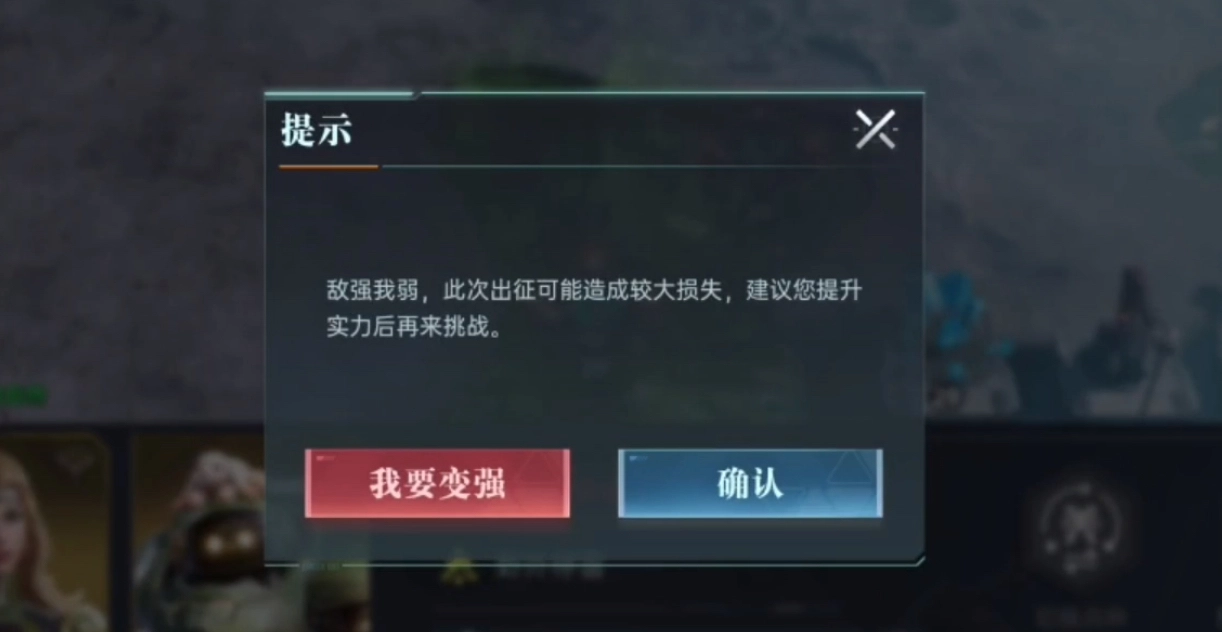Screen dimensions: 1222x632
Task: Click the orange underline beneath the 提示 title
Action: pyautogui.click(x=329, y=166)
